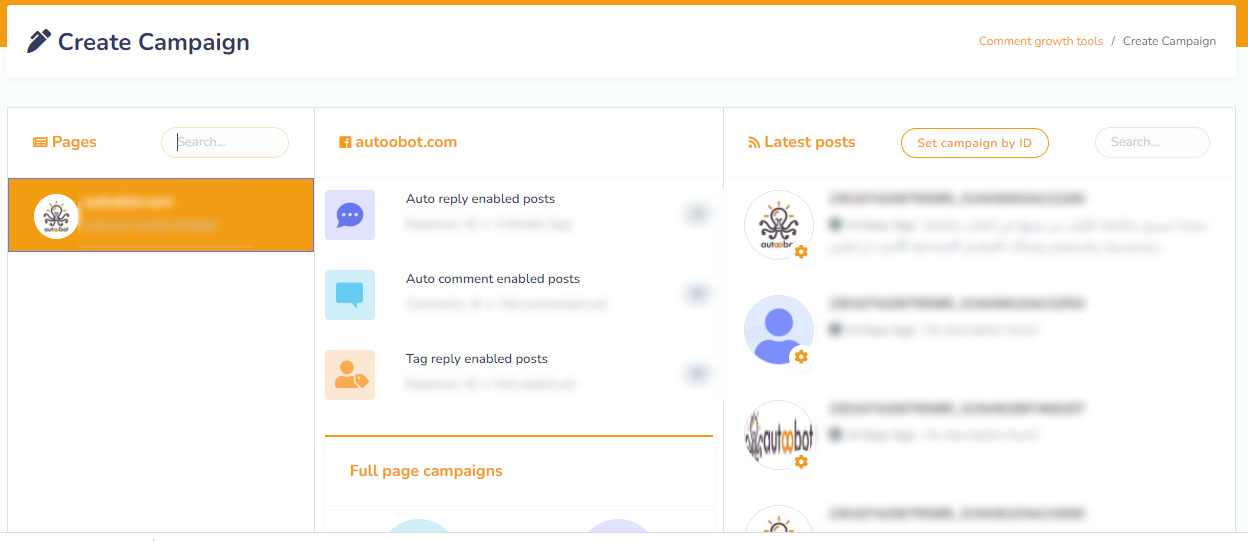1248x541 pixels.
Task: Click the Auto comment speech icon
Action: [x=350, y=295]
